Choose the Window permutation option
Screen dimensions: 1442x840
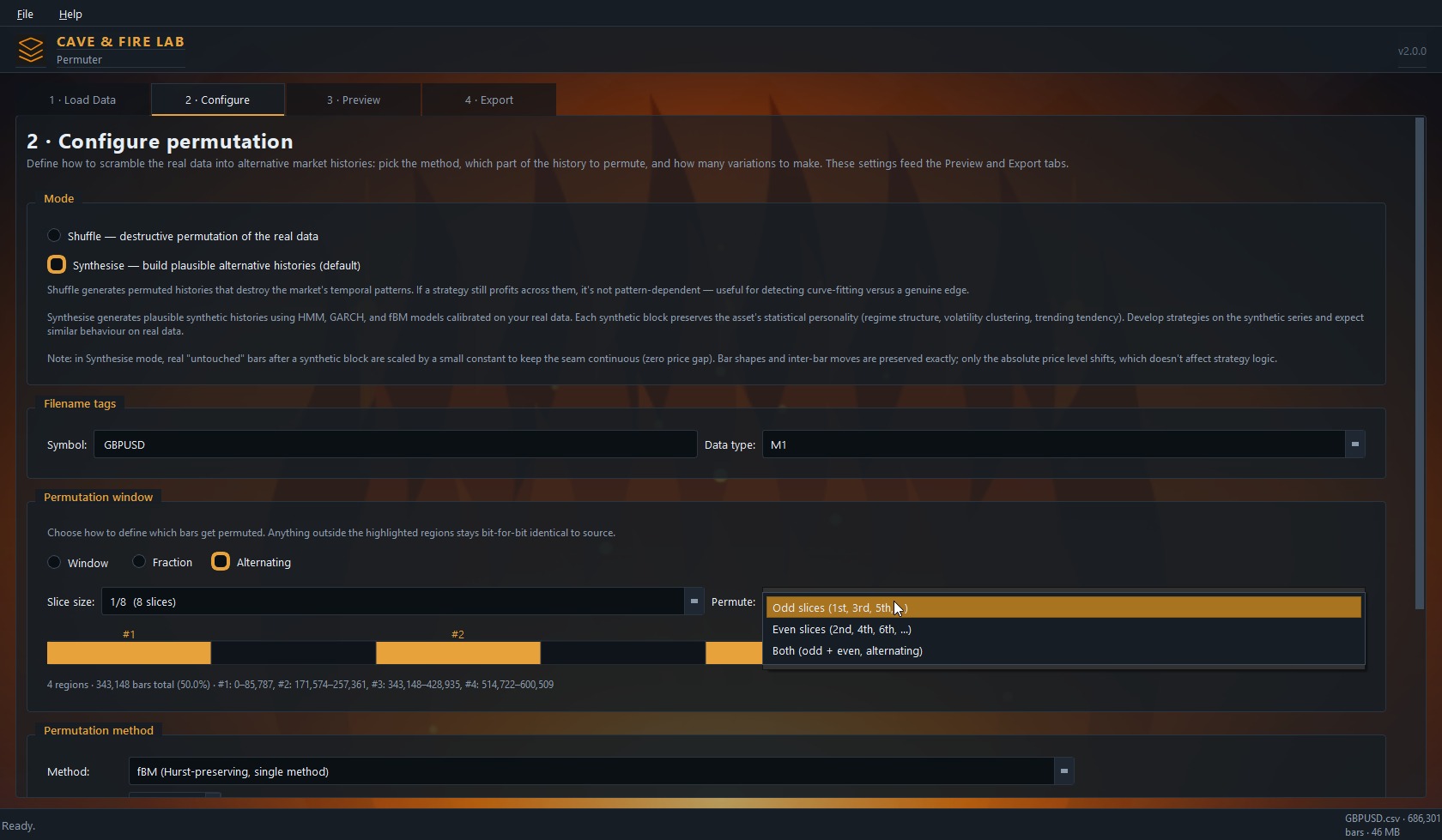54,562
